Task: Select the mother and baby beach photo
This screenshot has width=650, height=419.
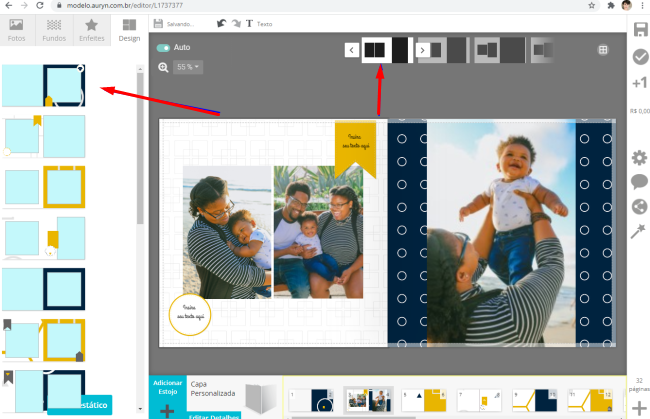Action: pyautogui.click(x=227, y=232)
